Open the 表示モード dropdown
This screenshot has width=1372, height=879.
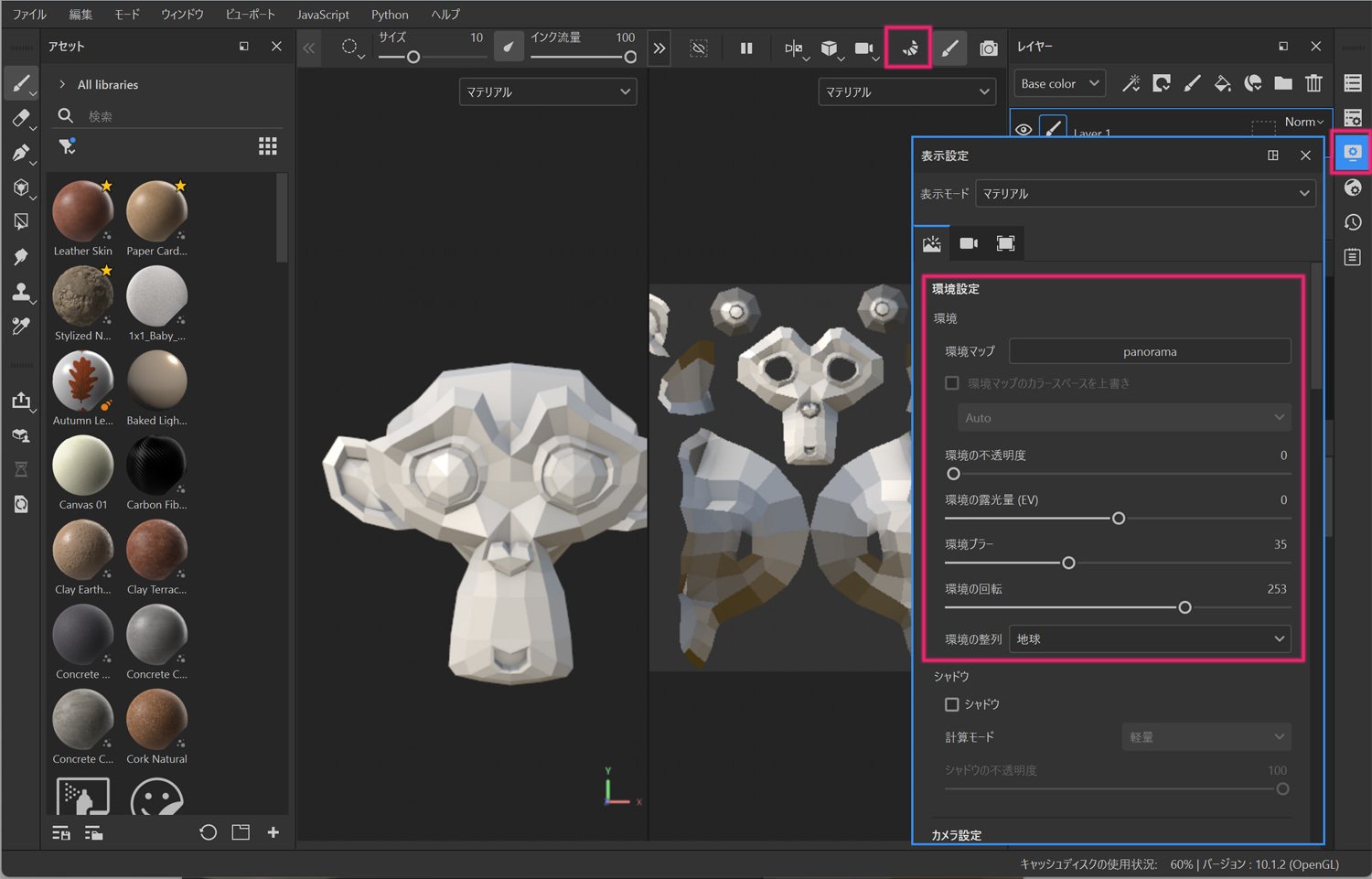click(1145, 194)
